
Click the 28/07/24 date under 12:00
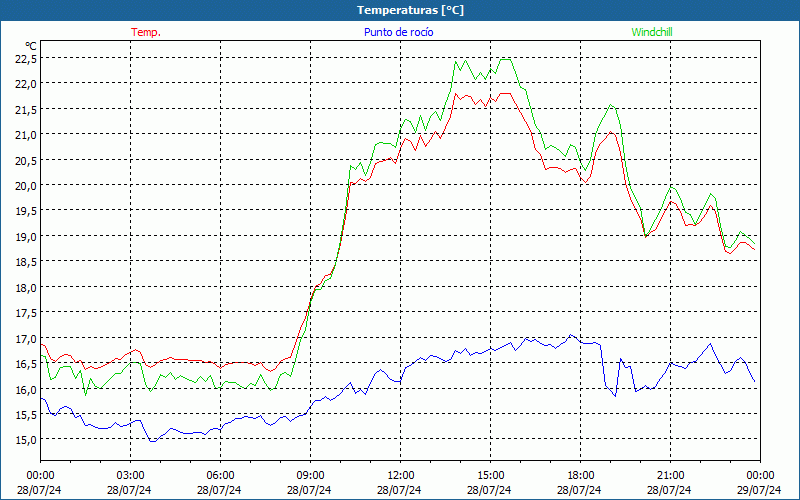[399, 490]
